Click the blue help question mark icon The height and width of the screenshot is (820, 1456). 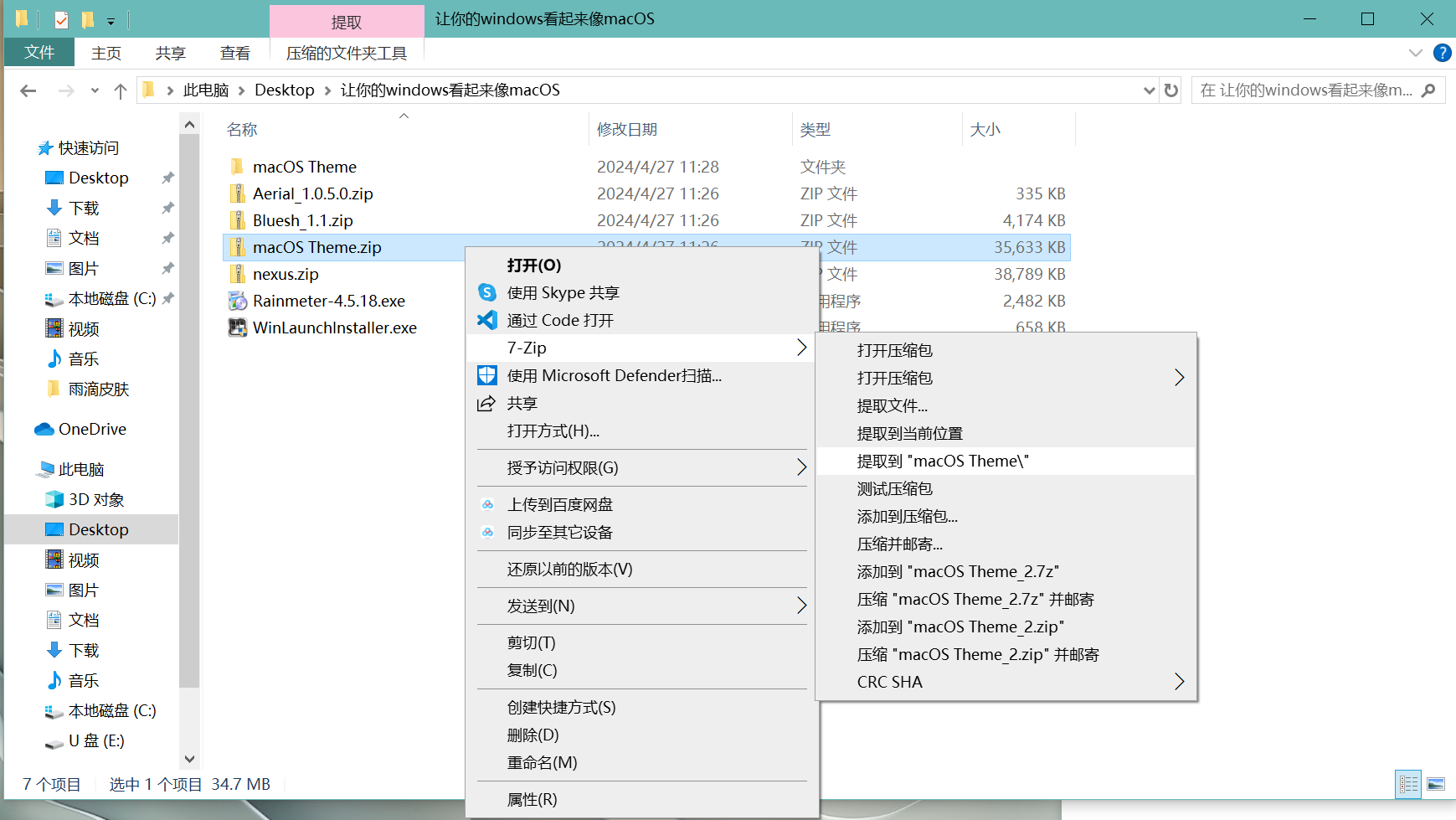pos(1442,53)
